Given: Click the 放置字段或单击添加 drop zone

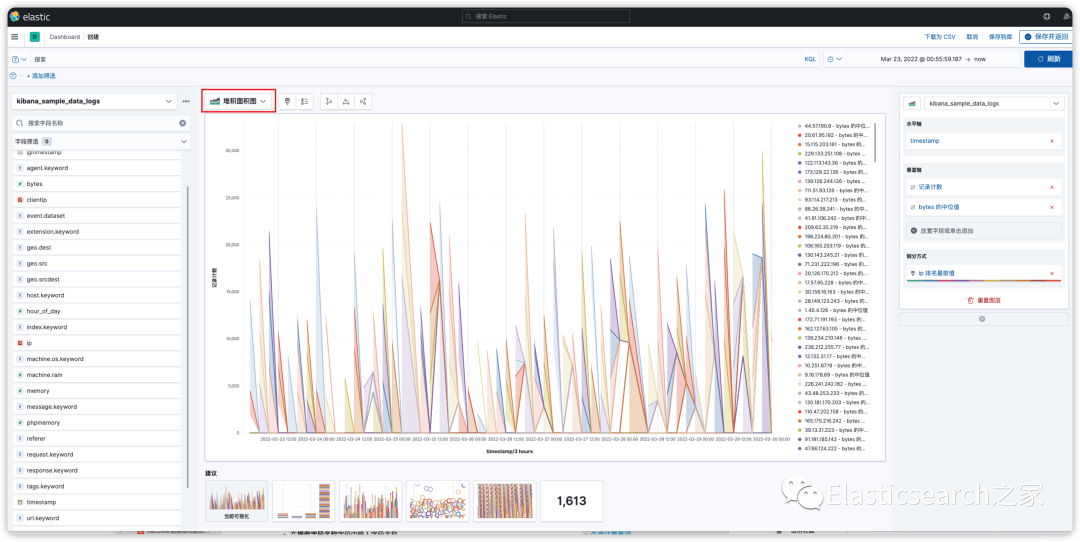Looking at the screenshot, I should [983, 231].
